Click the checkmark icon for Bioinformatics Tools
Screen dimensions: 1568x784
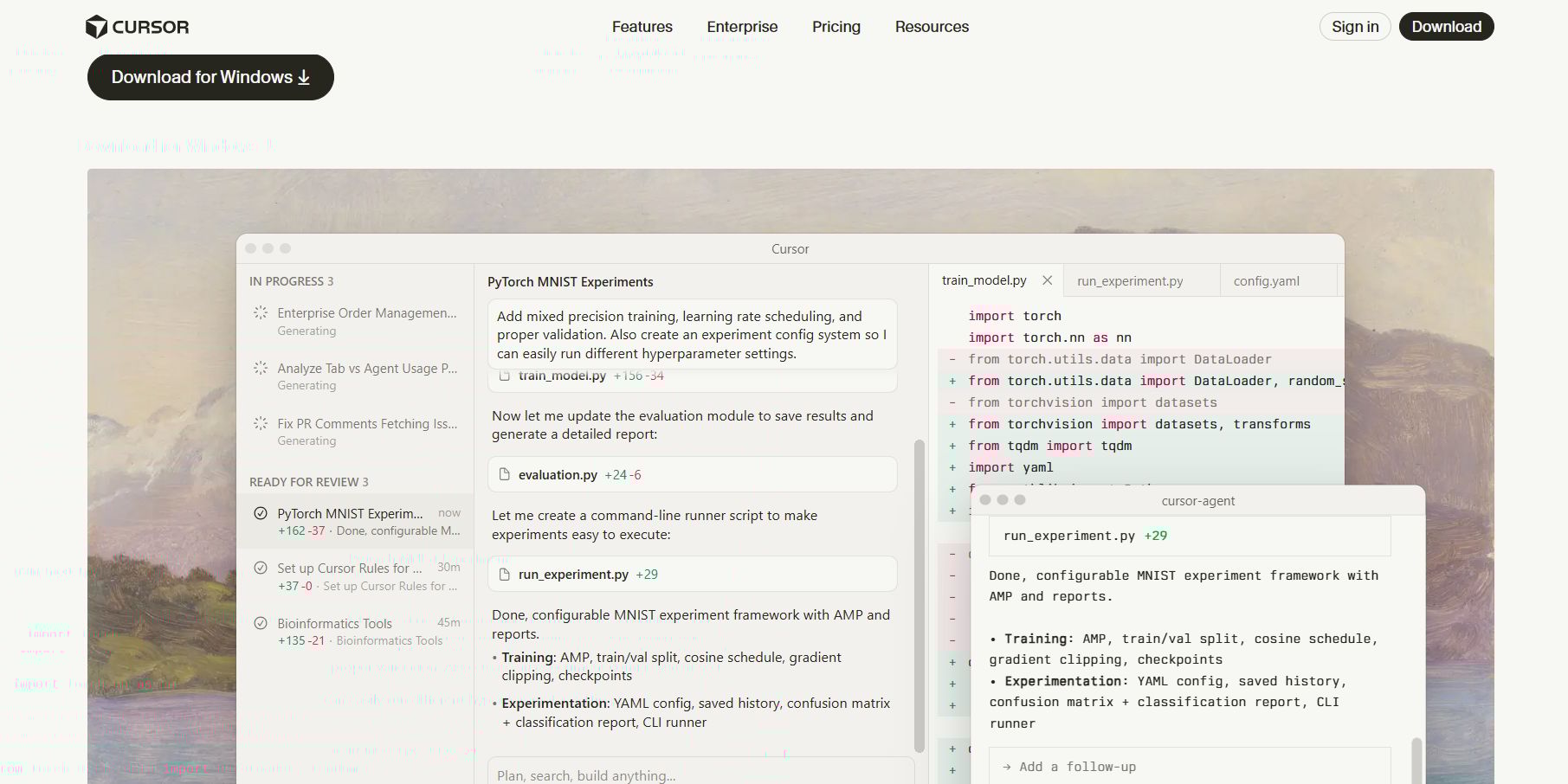tap(261, 623)
